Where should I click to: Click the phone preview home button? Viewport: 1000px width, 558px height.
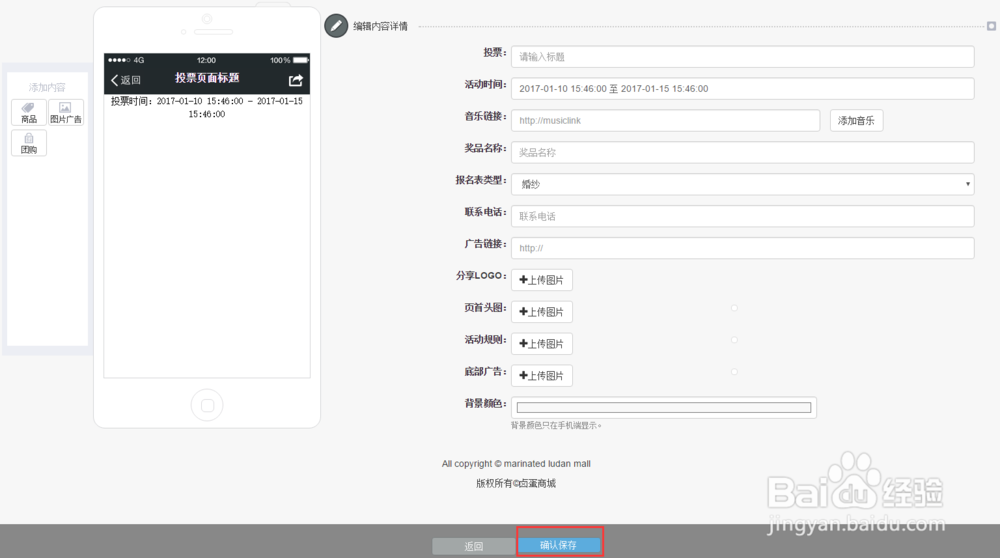tap(207, 405)
